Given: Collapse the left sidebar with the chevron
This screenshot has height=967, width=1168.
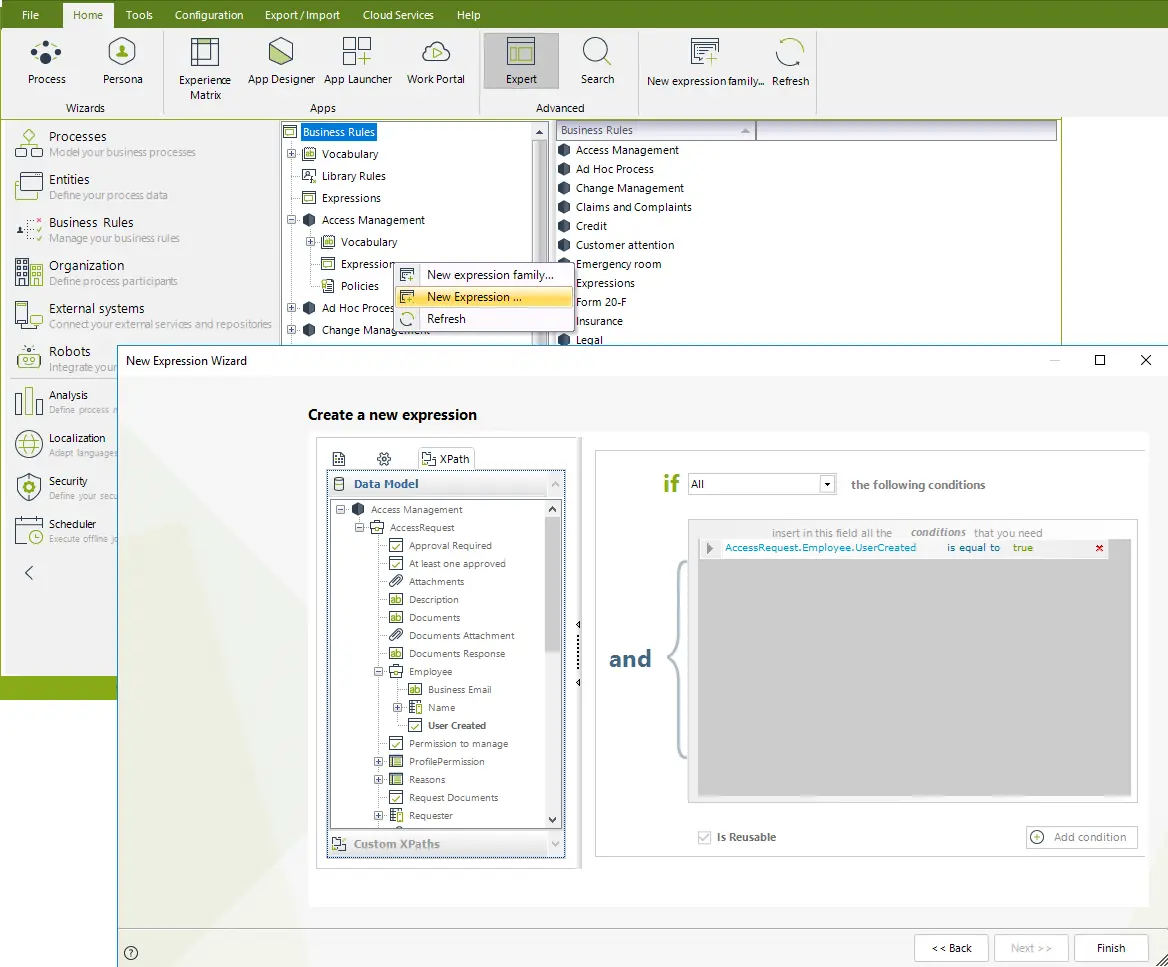Looking at the screenshot, I should click(29, 573).
